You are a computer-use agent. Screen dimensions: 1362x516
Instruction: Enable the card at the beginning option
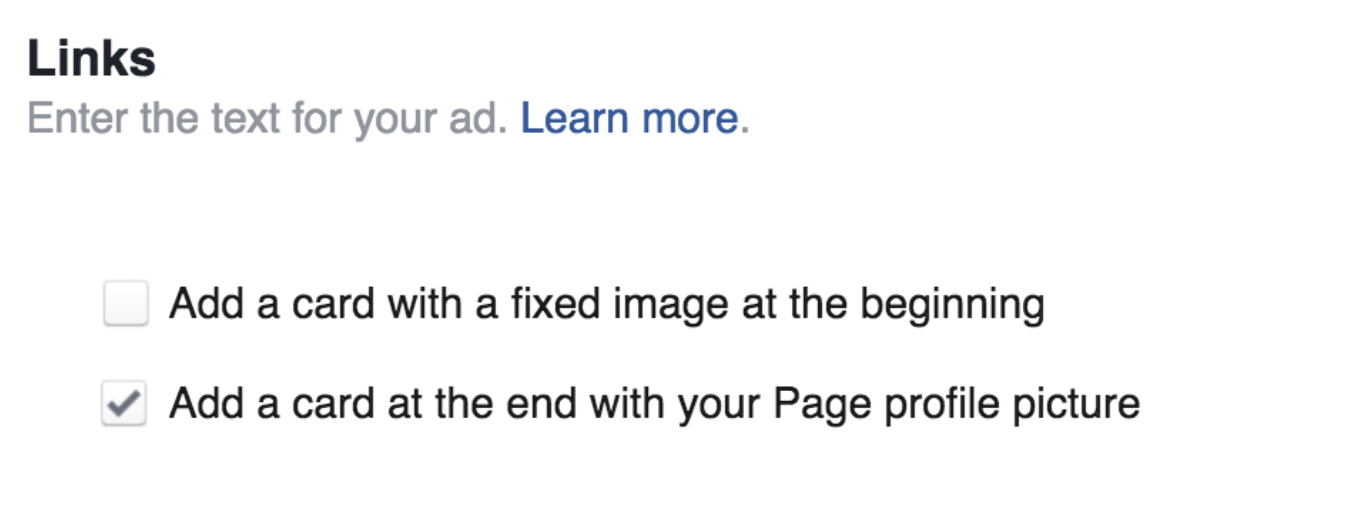(x=126, y=304)
